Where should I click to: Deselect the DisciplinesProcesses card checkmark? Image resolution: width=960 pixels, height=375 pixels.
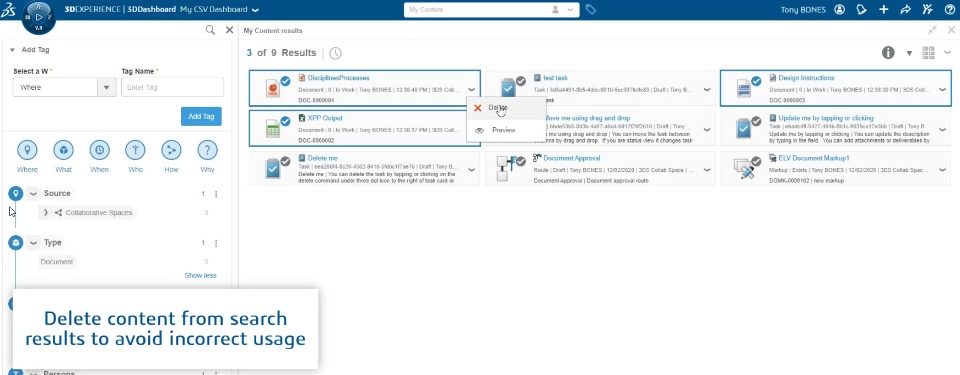[x=285, y=81]
